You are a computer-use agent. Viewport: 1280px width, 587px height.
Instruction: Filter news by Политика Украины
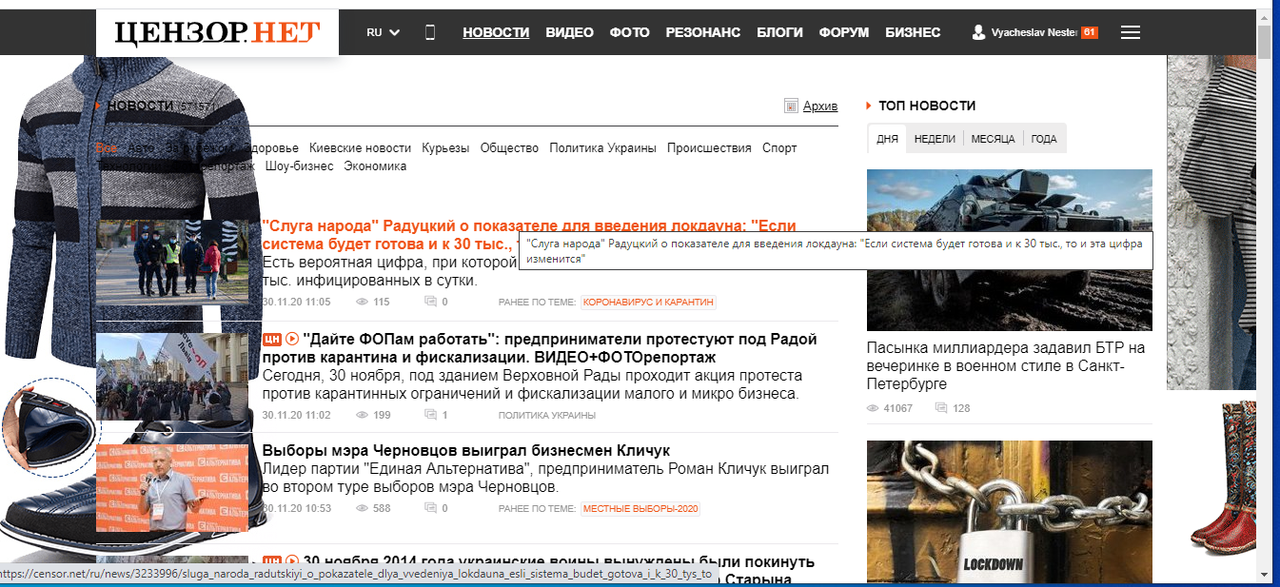tap(603, 148)
